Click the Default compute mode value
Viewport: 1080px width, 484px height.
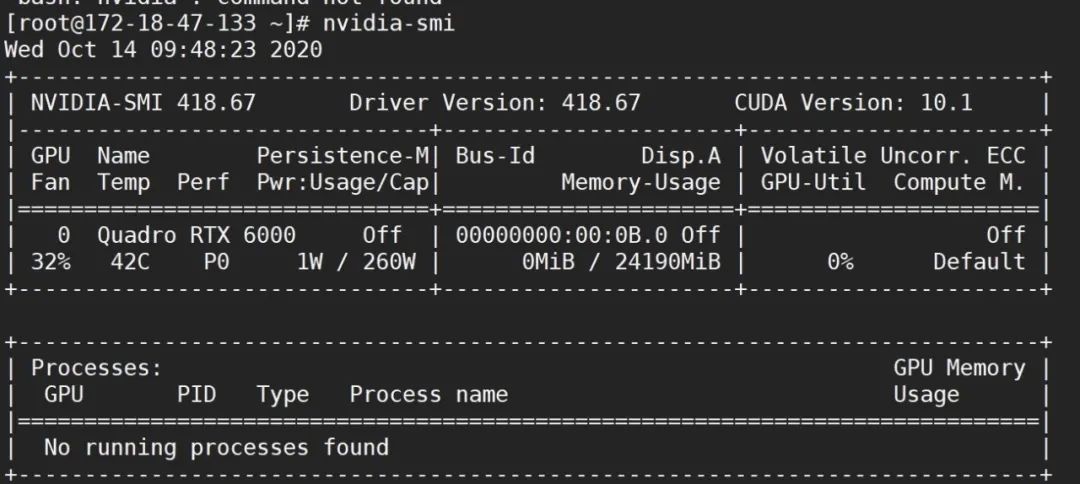pos(979,262)
